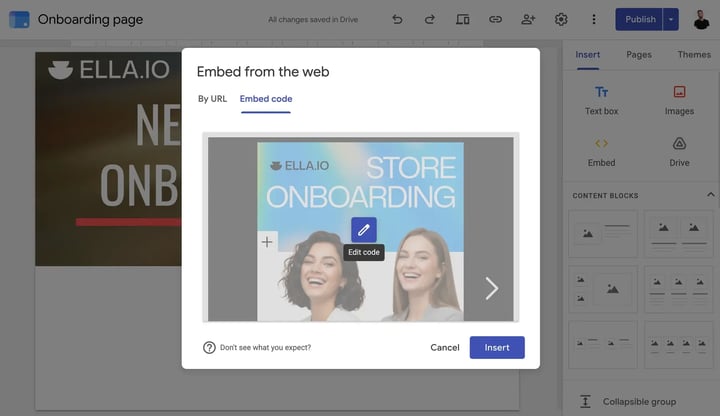Image resolution: width=720 pixels, height=416 pixels.
Task: Redo the last action
Action: [x=430, y=19]
